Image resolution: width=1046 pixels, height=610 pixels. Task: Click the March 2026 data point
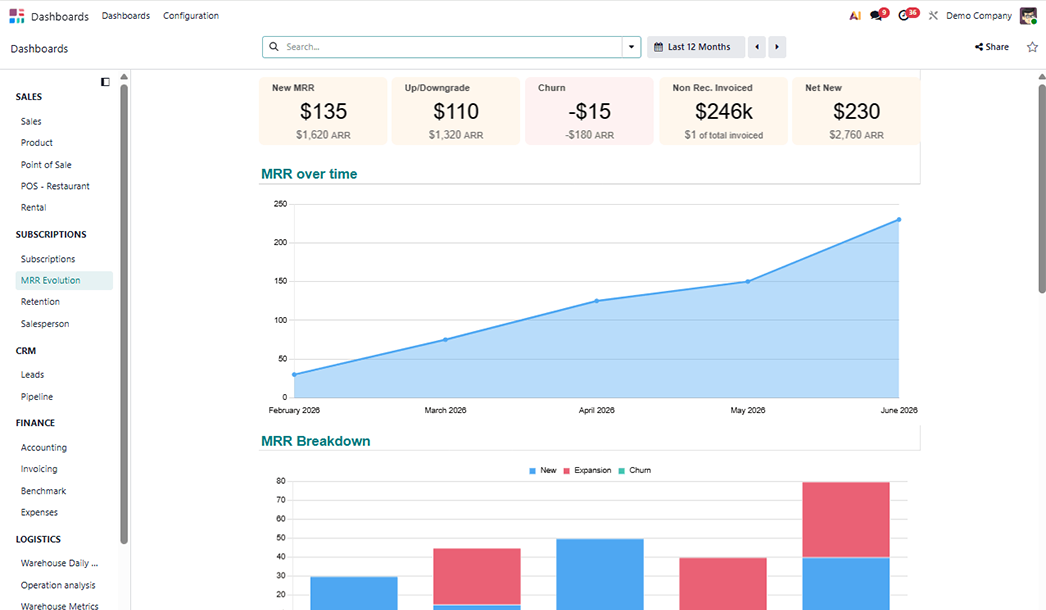[x=446, y=340]
